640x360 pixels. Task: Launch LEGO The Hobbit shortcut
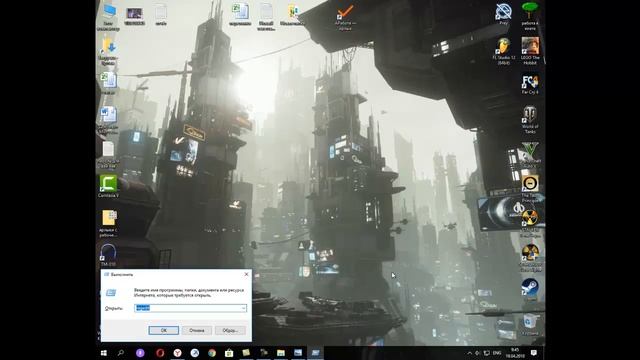[530, 51]
